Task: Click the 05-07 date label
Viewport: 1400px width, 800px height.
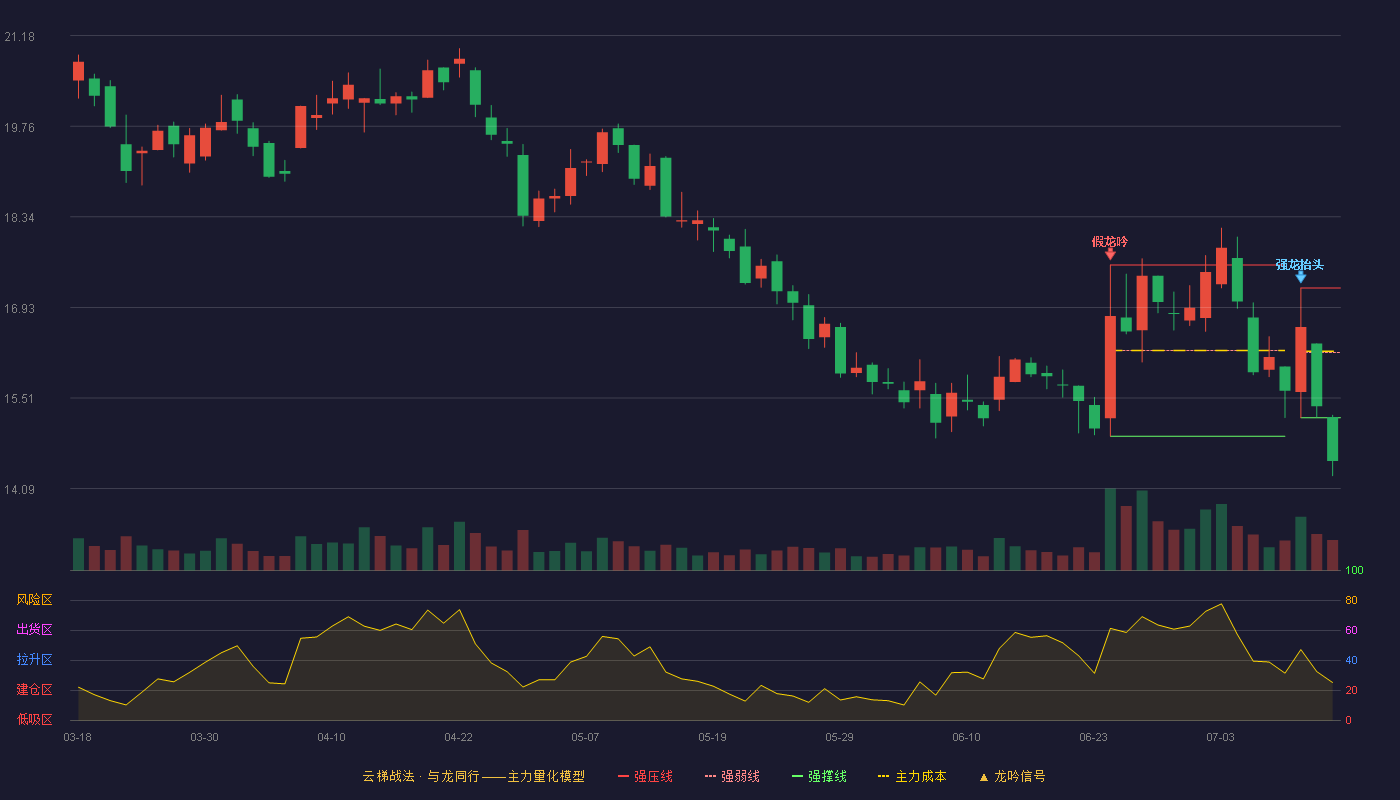Action: (x=585, y=737)
